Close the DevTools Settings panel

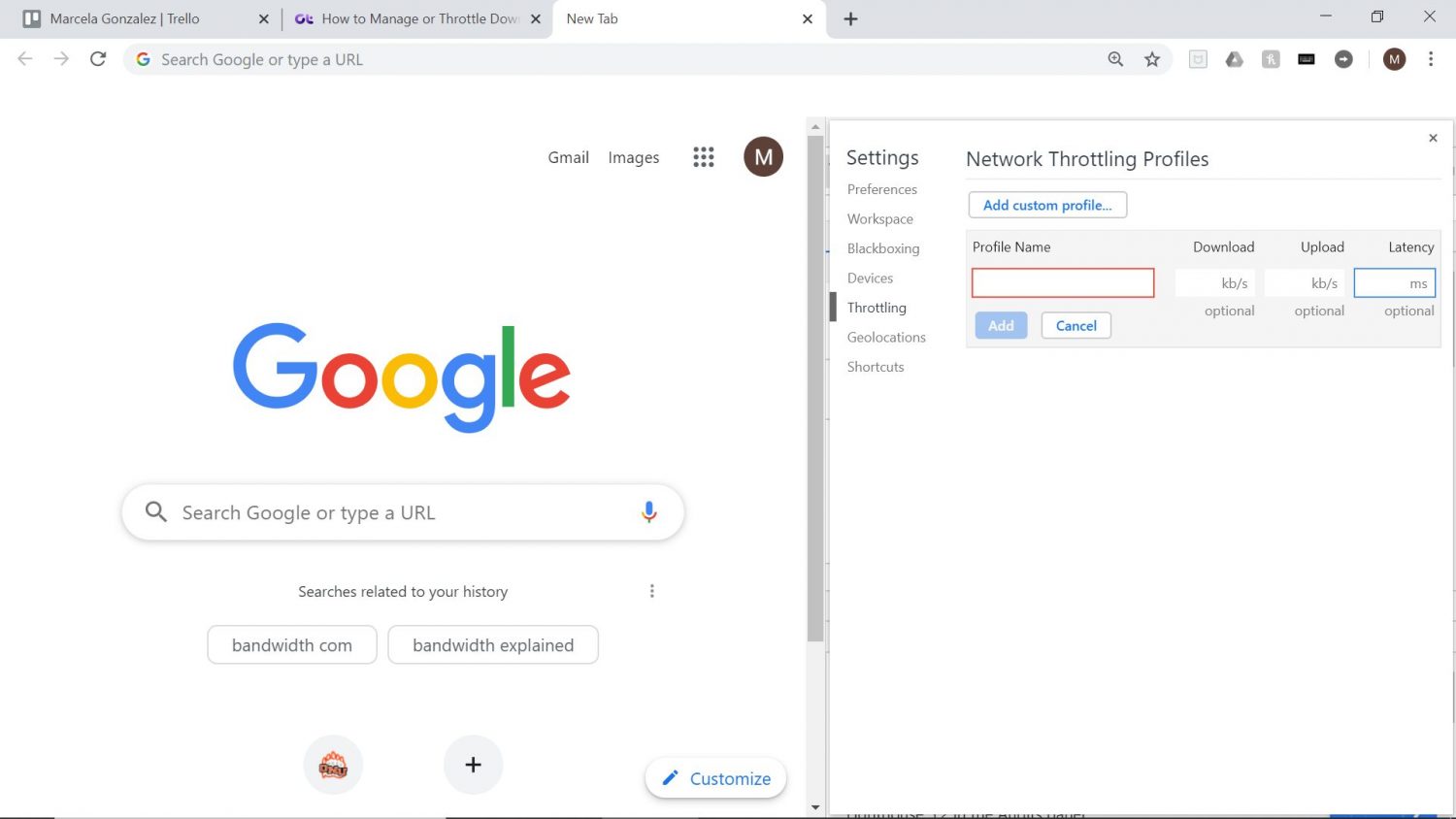click(x=1433, y=138)
